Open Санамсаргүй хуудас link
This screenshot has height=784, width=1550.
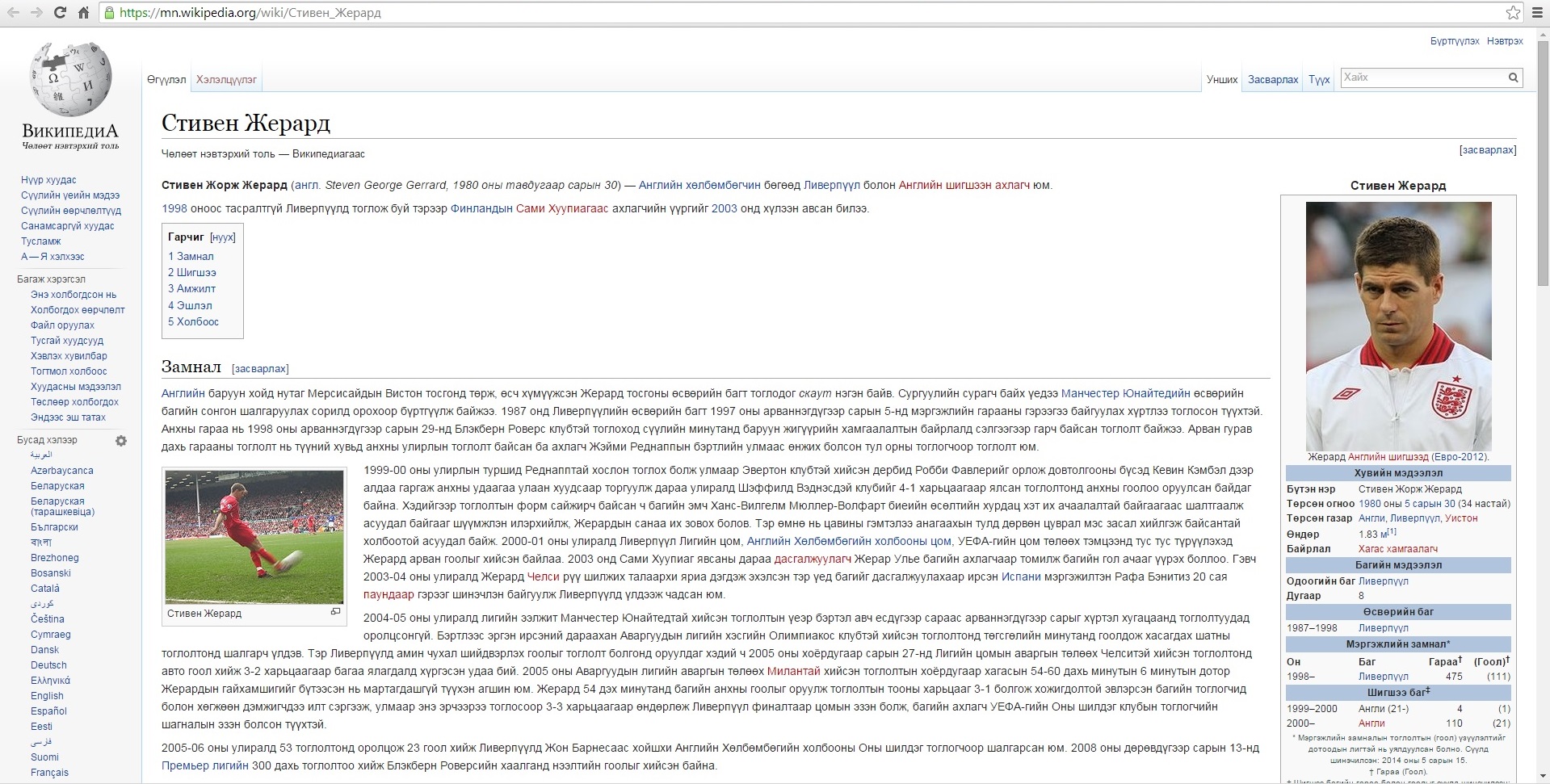(x=68, y=226)
